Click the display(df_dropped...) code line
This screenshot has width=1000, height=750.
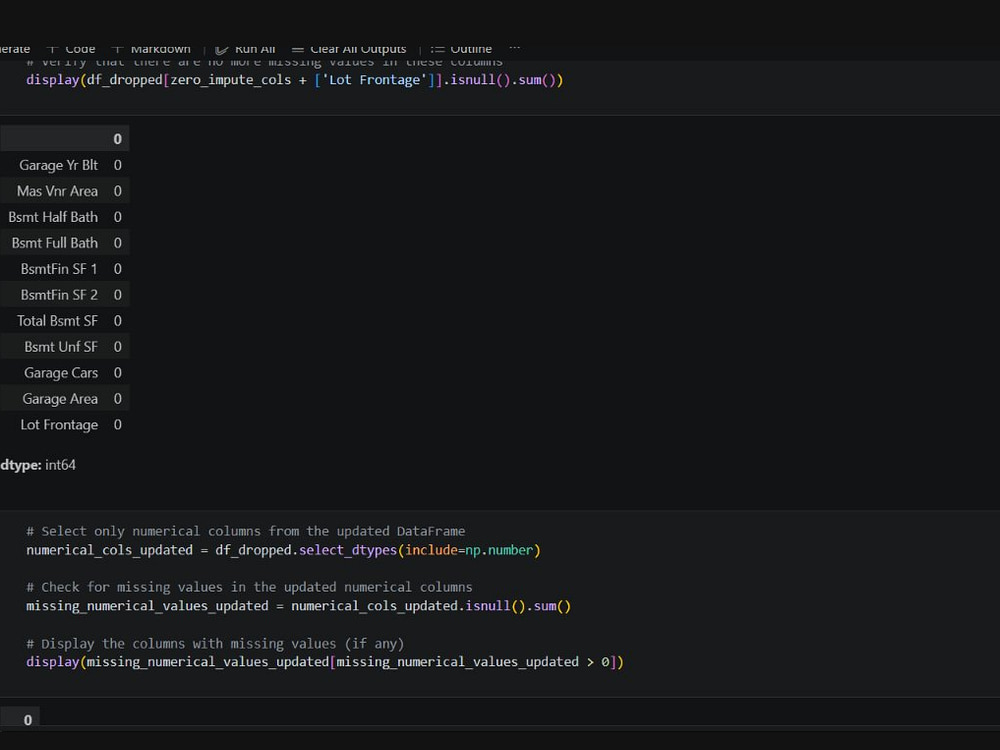pos(294,80)
